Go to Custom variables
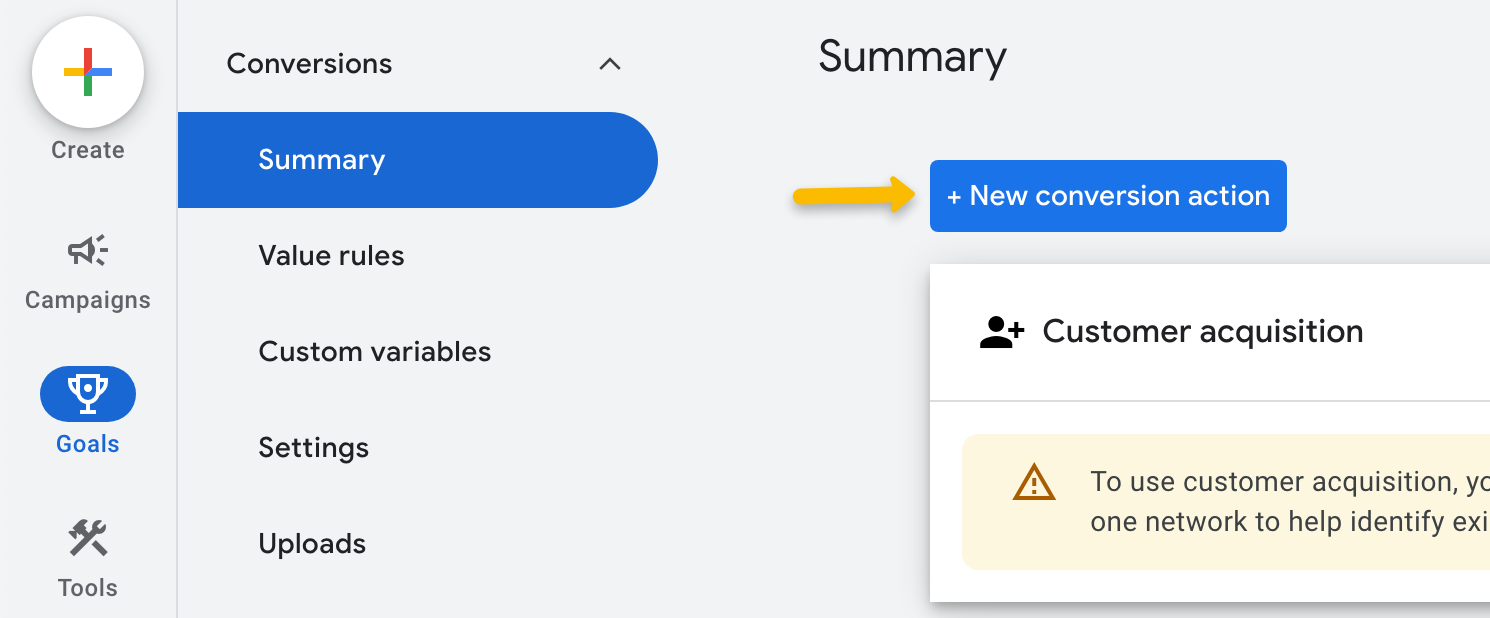The image size is (1490, 618). (x=374, y=352)
